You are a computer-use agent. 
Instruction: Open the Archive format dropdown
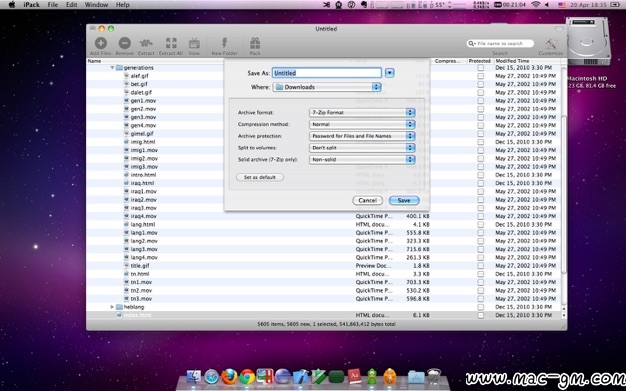point(362,113)
